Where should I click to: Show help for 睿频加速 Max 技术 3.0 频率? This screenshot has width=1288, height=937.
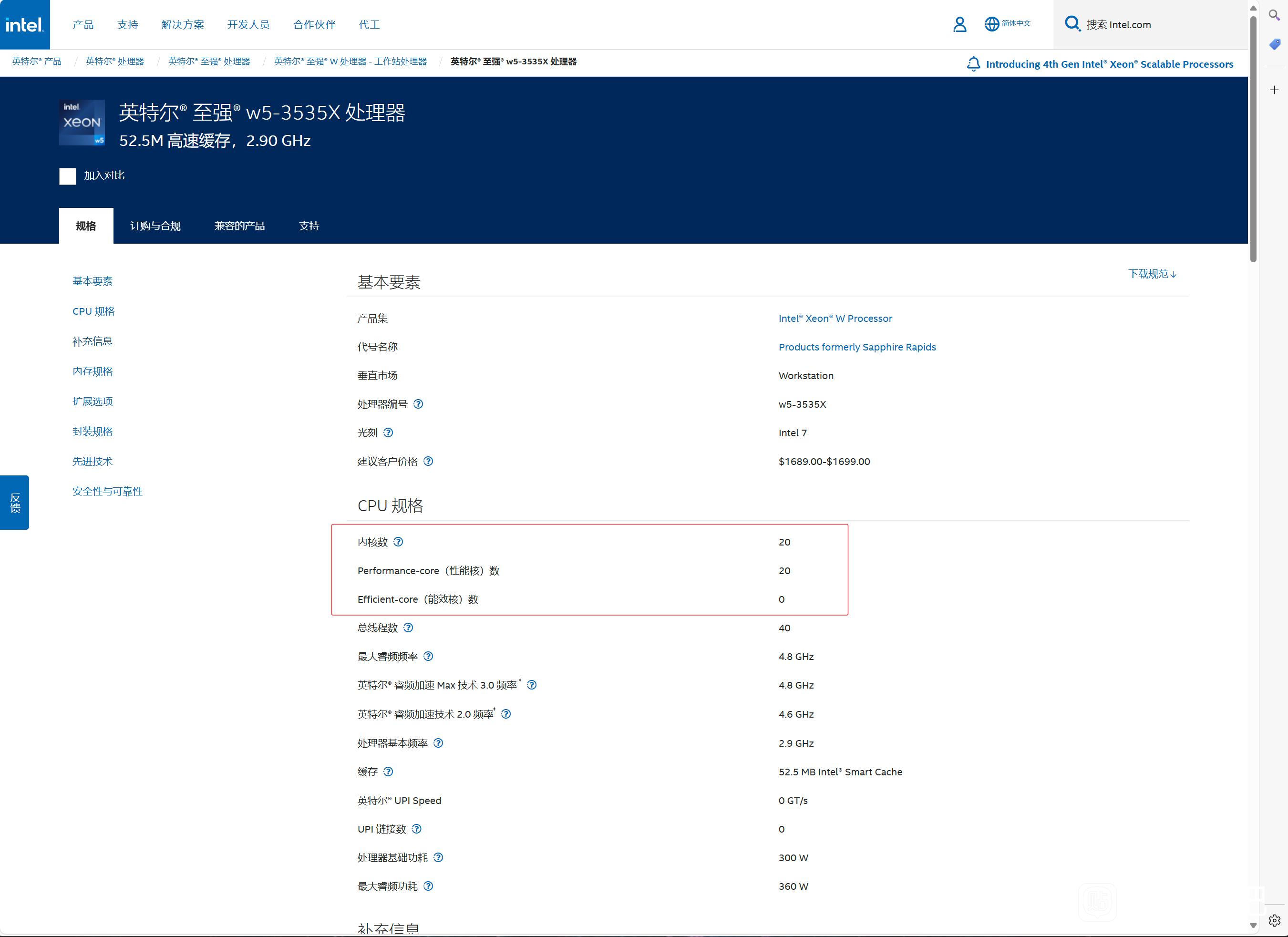532,685
